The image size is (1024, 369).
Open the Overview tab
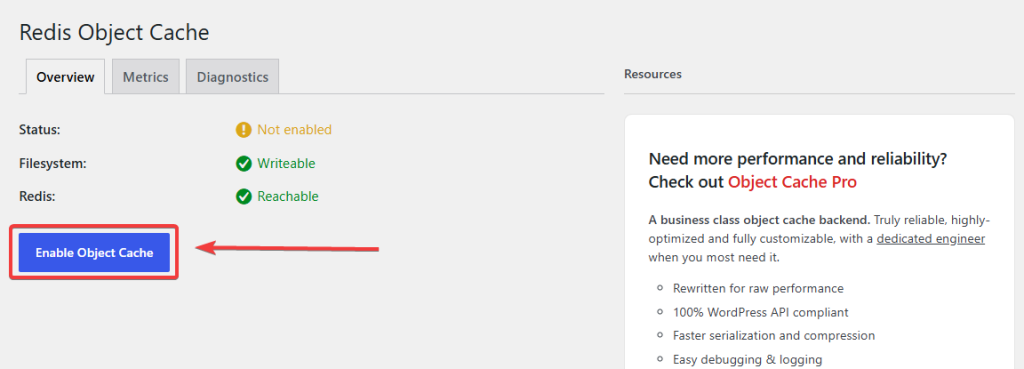[x=65, y=77]
